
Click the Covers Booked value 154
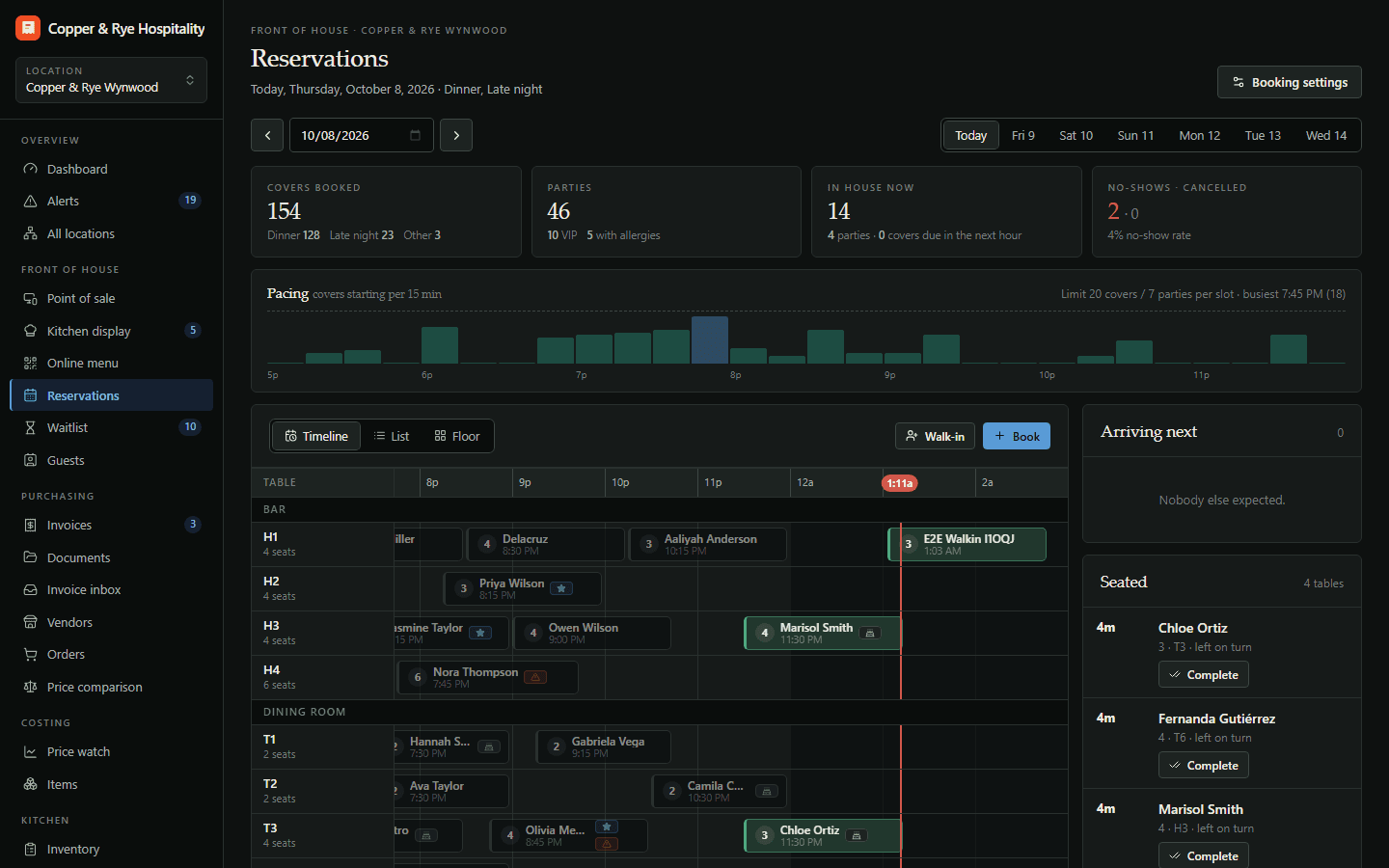pyautogui.click(x=284, y=211)
